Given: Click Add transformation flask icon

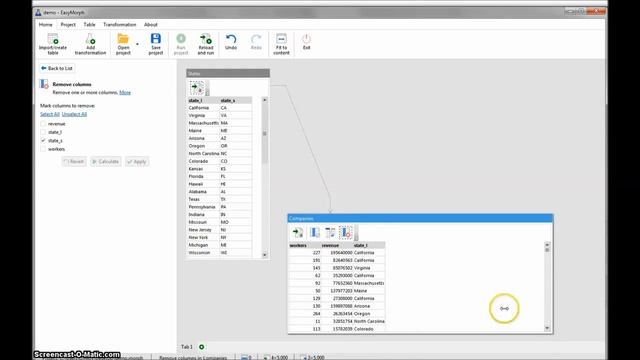Looking at the screenshot, I should [90, 39].
